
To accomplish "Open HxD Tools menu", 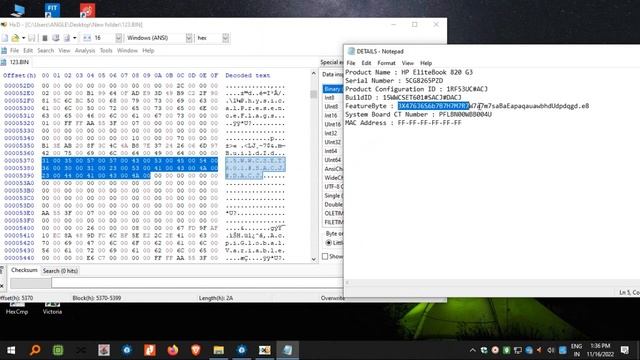I will click(x=106, y=51).
